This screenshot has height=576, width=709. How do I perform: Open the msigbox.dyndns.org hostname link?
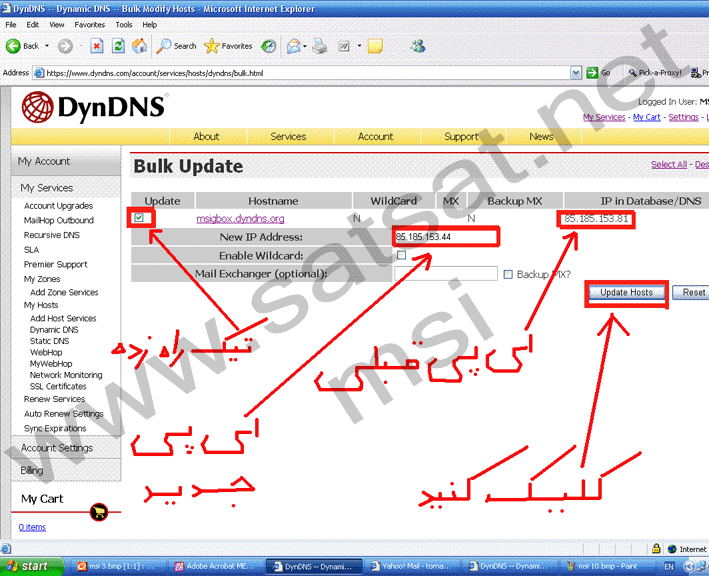coord(240,219)
